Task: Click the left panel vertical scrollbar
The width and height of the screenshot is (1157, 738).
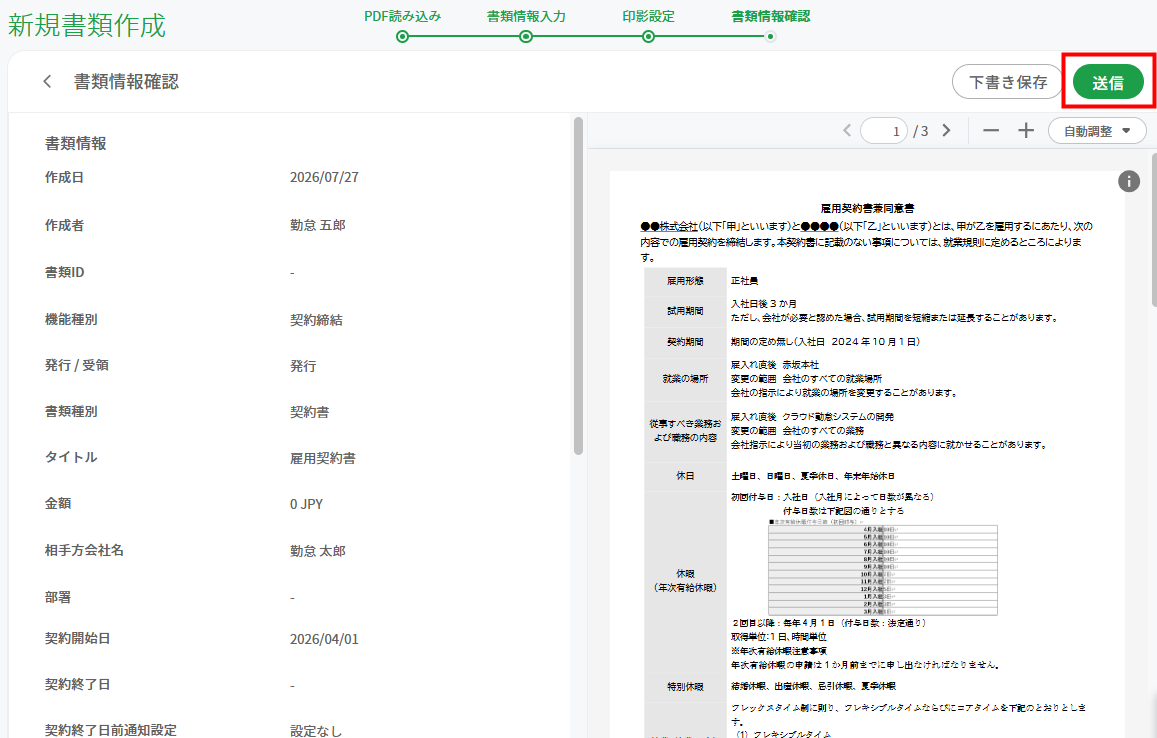Action: 578,286
